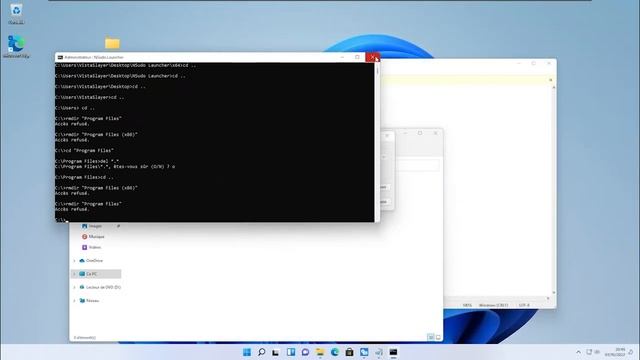
Task: Open Task View from taskbar
Action: [276, 352]
